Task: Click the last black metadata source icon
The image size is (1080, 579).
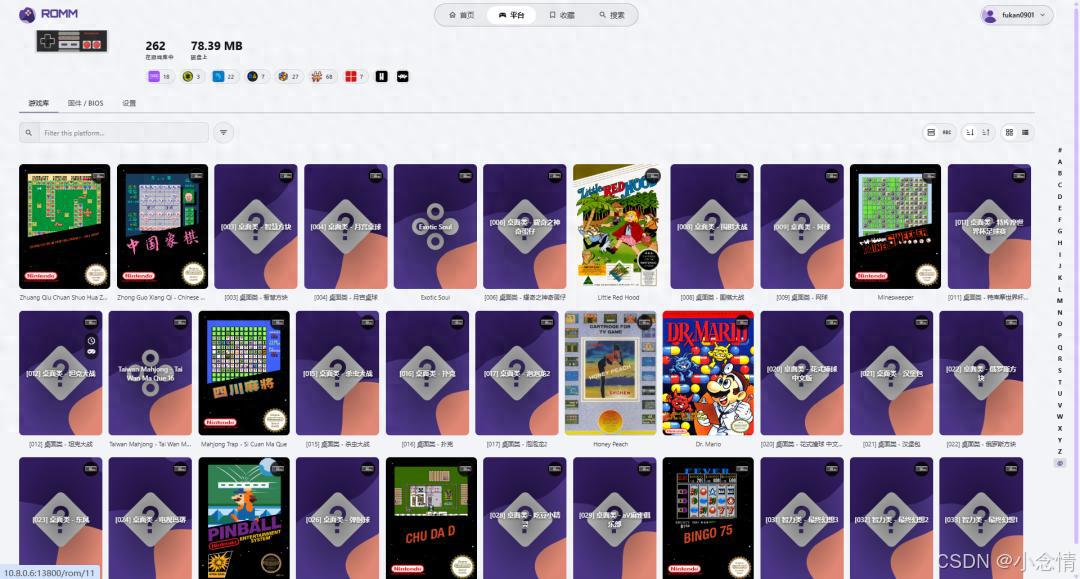Action: pos(403,76)
